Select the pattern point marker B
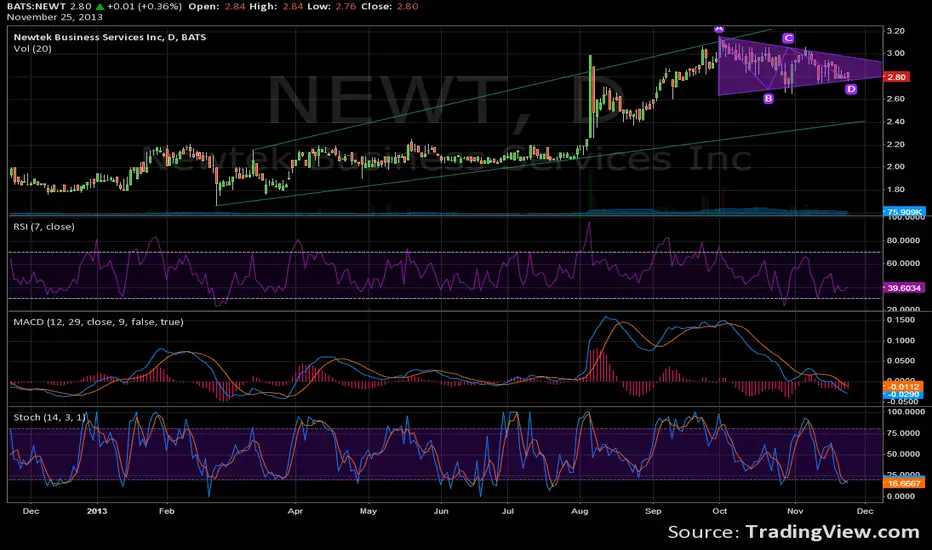Screen dimensions: 932x550 (x=769, y=98)
